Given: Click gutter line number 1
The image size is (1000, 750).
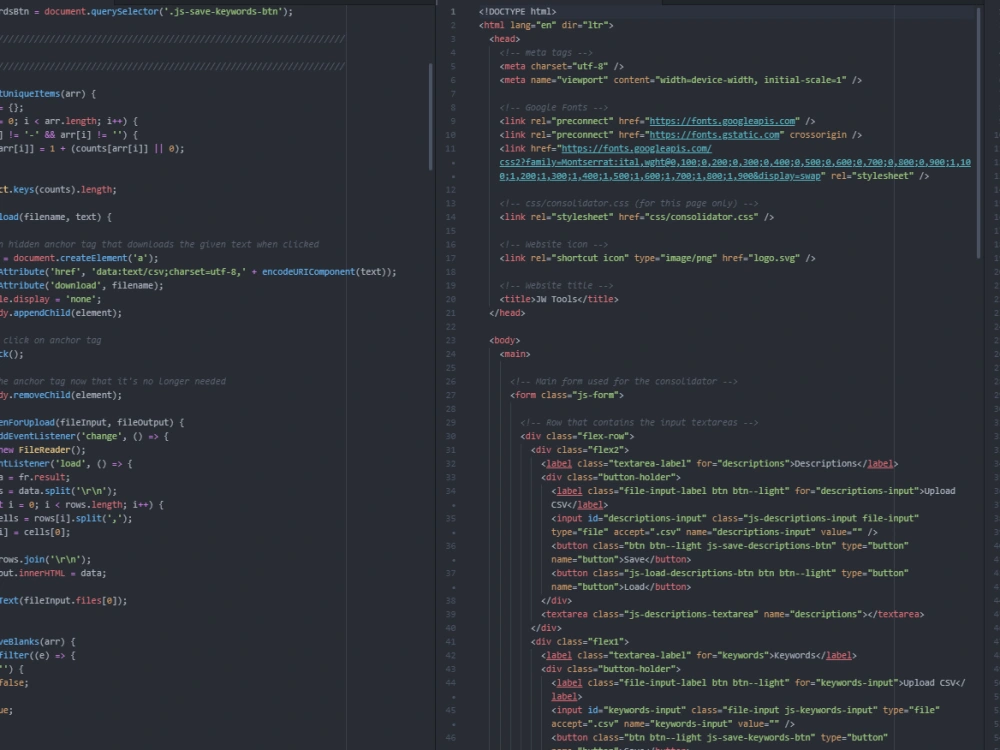Looking at the screenshot, I should pos(453,11).
